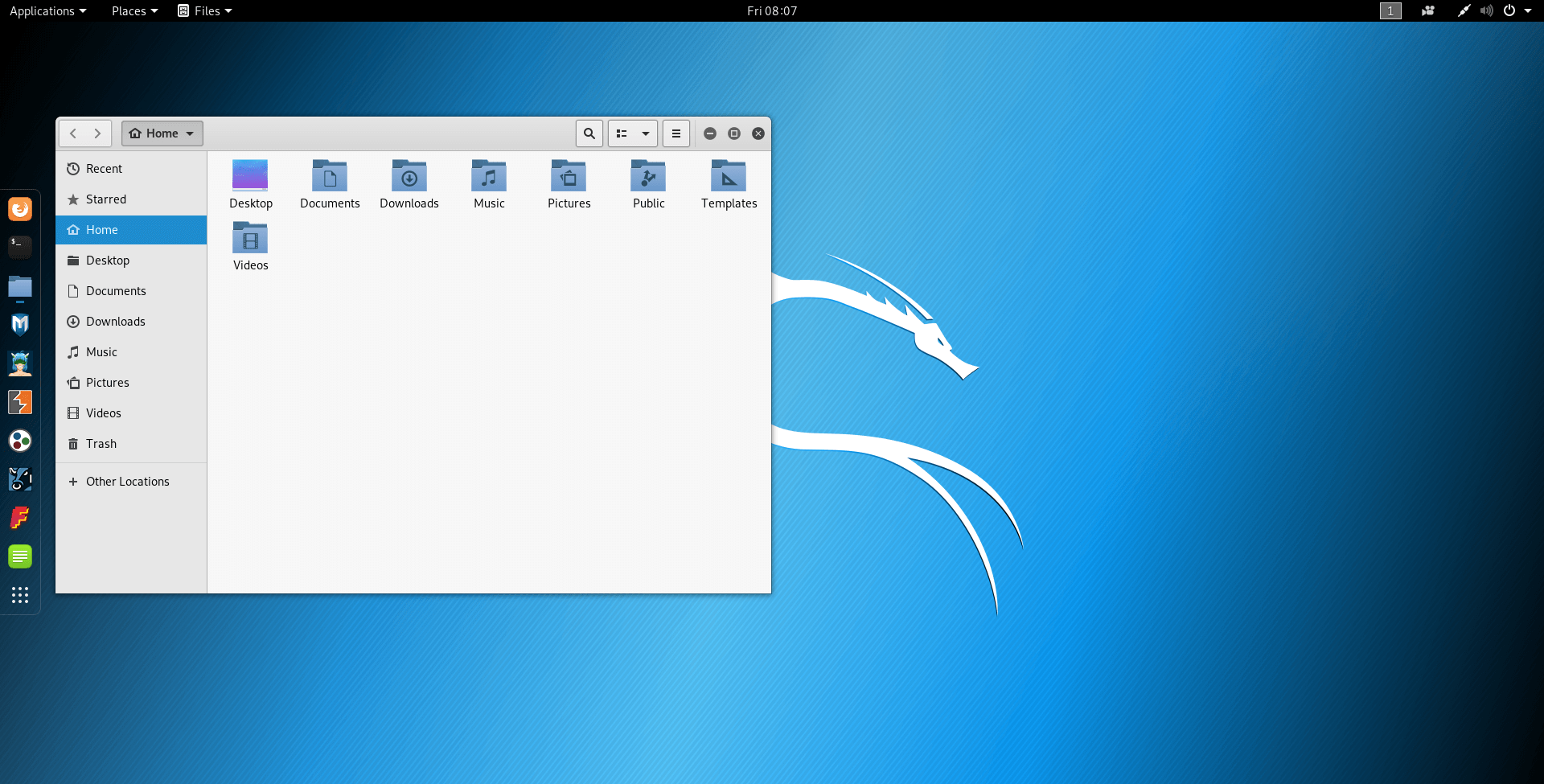This screenshot has width=1544, height=784.
Task: Select Documents in the sidebar
Action: (131, 291)
